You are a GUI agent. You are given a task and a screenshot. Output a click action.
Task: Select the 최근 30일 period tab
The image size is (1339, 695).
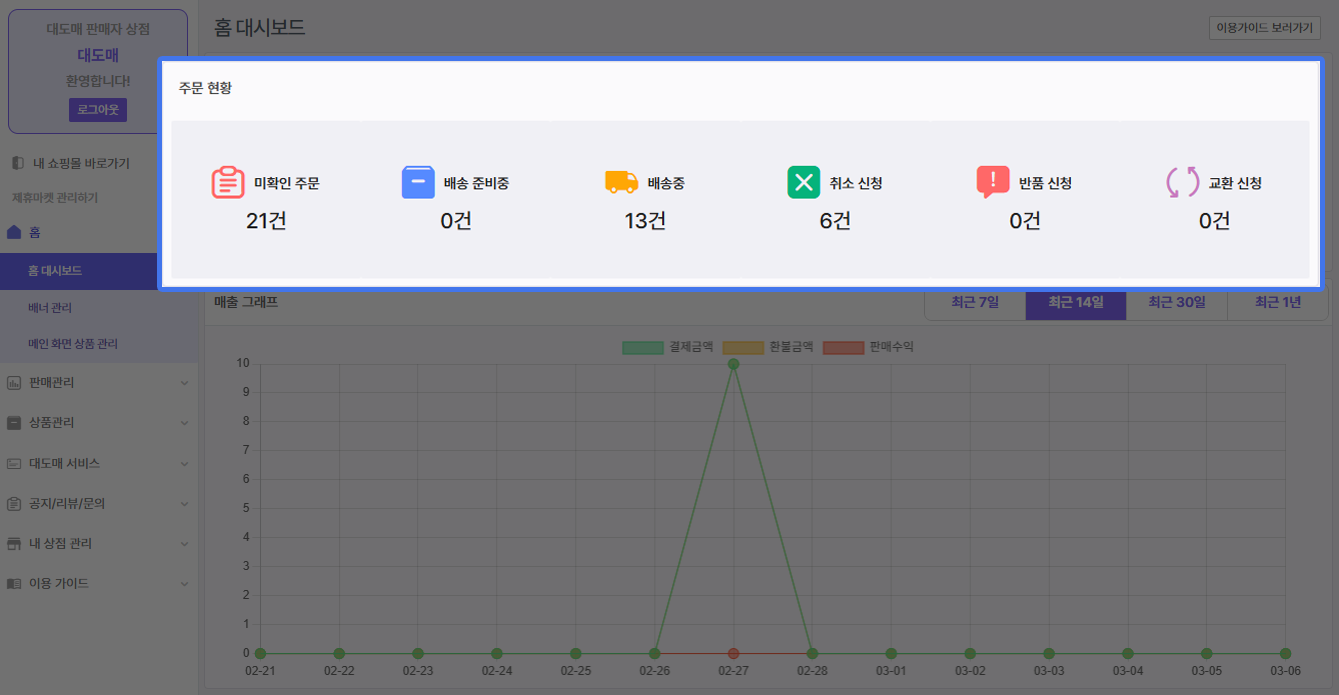tap(1176, 303)
